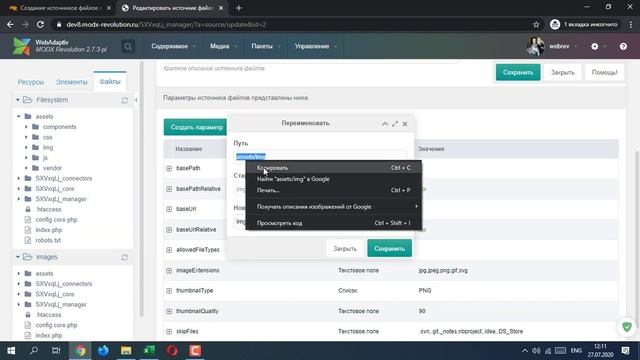This screenshot has height=360, width=640.
Task: Open the Excel taskbar icon
Action: (149, 351)
